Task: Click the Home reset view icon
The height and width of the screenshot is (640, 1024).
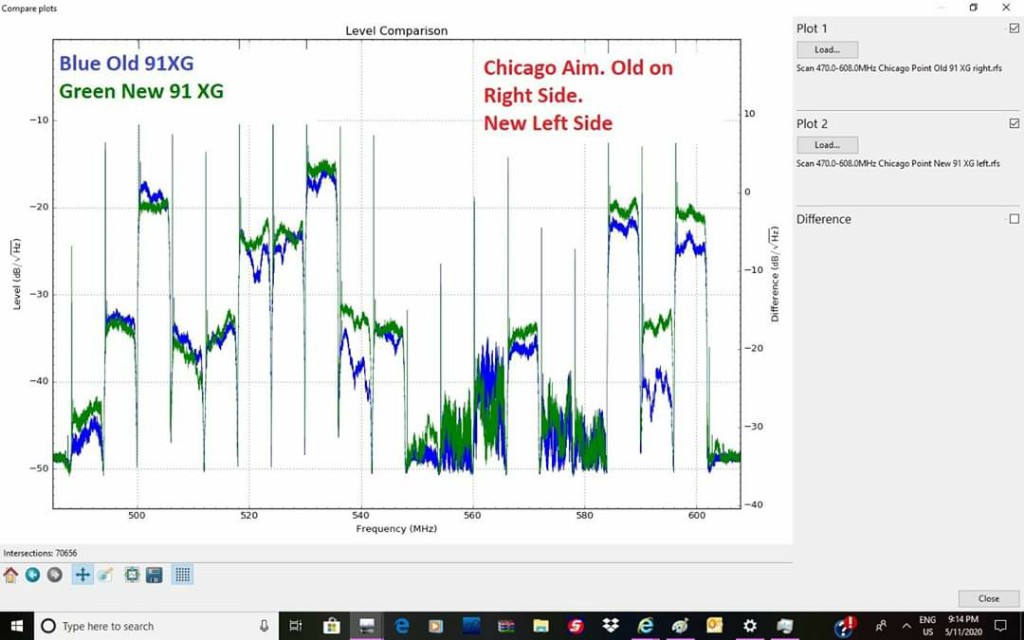Action: point(11,575)
